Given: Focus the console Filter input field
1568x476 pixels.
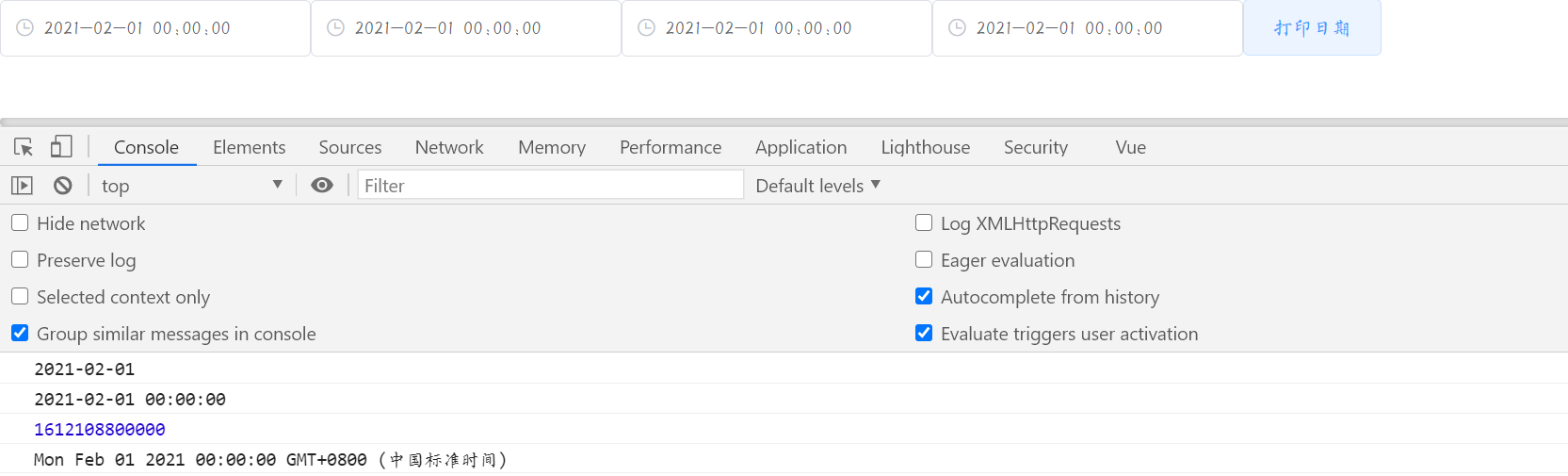Looking at the screenshot, I should tap(550, 186).
